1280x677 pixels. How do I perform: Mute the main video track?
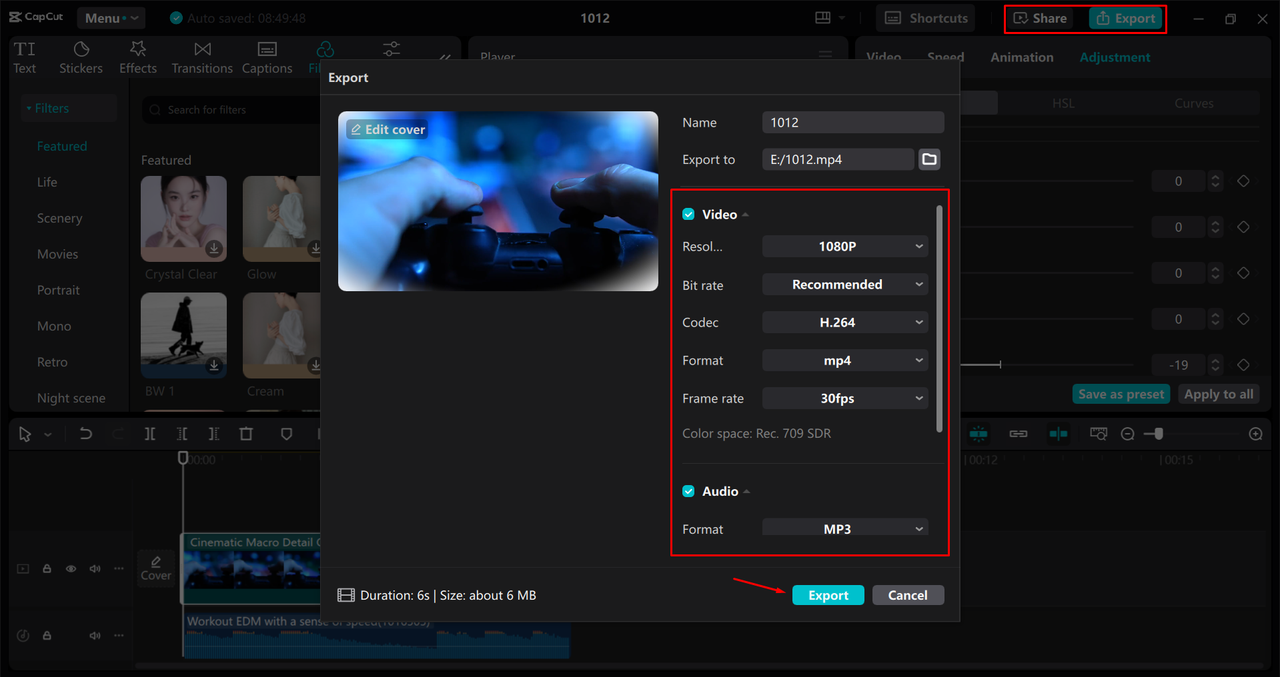pyautogui.click(x=95, y=568)
